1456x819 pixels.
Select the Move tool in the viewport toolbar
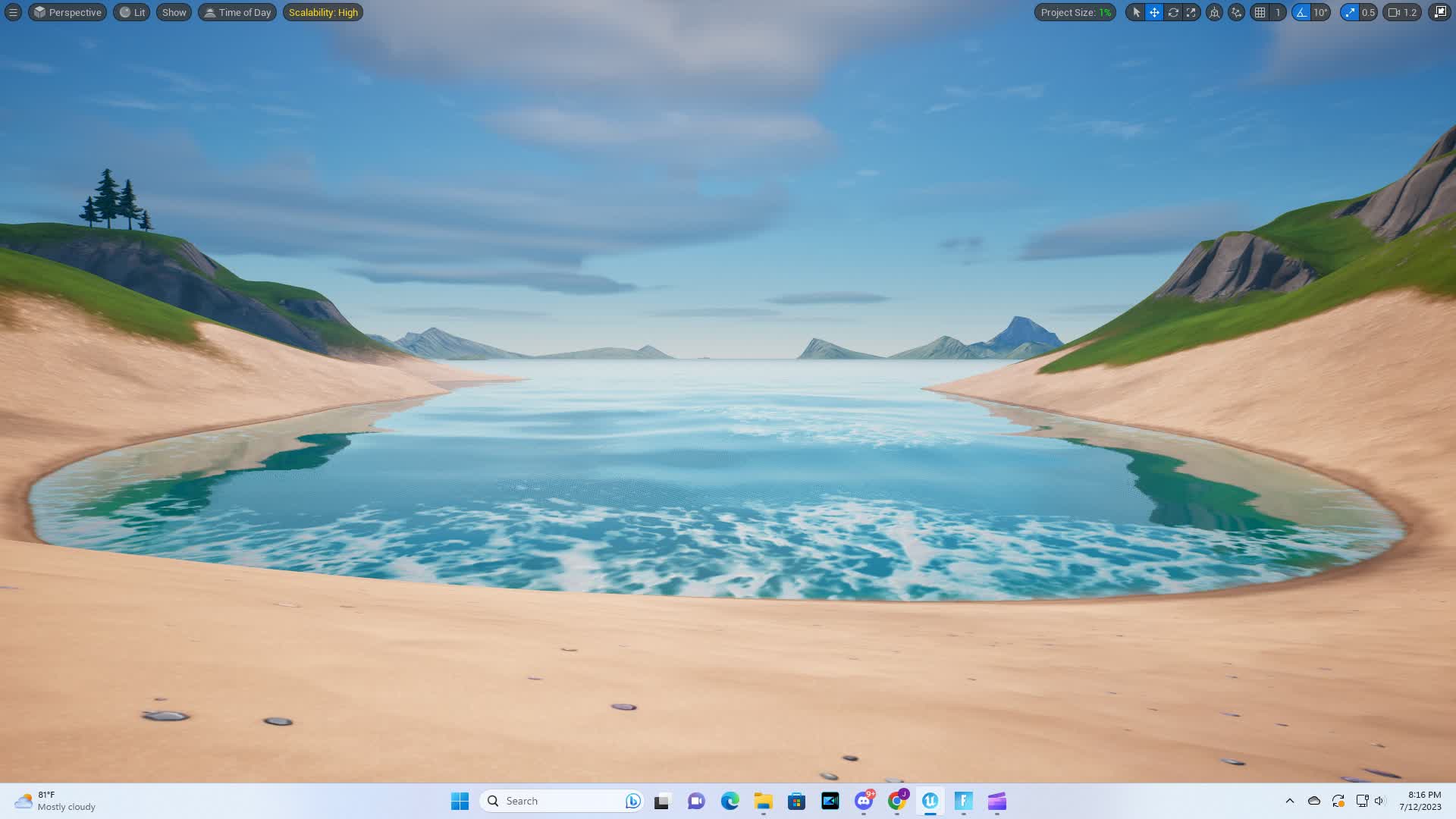(x=1153, y=12)
